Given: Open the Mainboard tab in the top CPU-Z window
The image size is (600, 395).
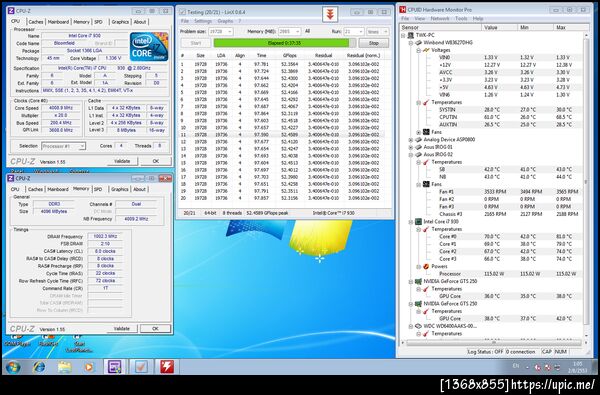Looking at the screenshot, I should tap(58, 22).
